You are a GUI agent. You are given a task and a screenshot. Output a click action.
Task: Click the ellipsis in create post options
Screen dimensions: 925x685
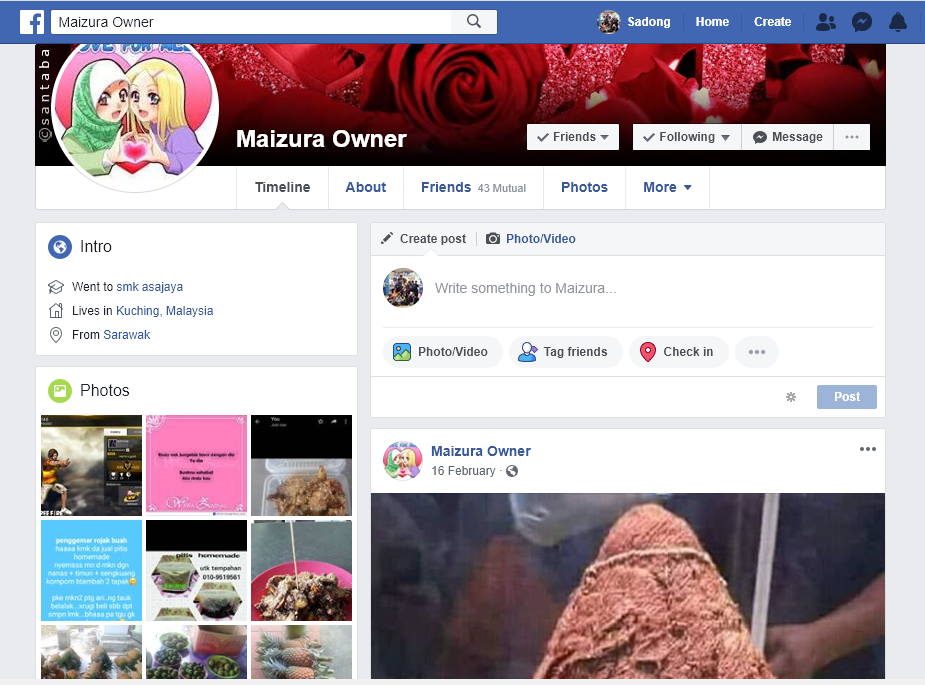[x=757, y=352]
